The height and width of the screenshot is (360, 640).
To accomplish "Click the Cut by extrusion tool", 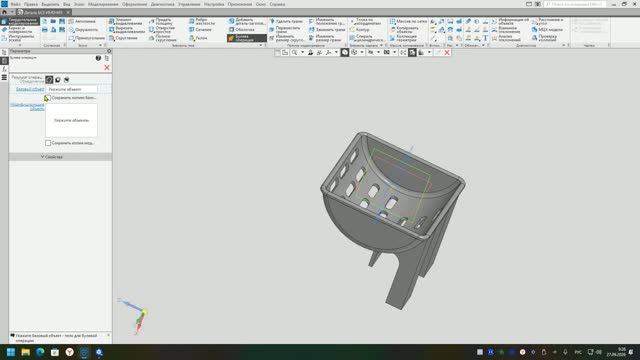I will tap(126, 30).
